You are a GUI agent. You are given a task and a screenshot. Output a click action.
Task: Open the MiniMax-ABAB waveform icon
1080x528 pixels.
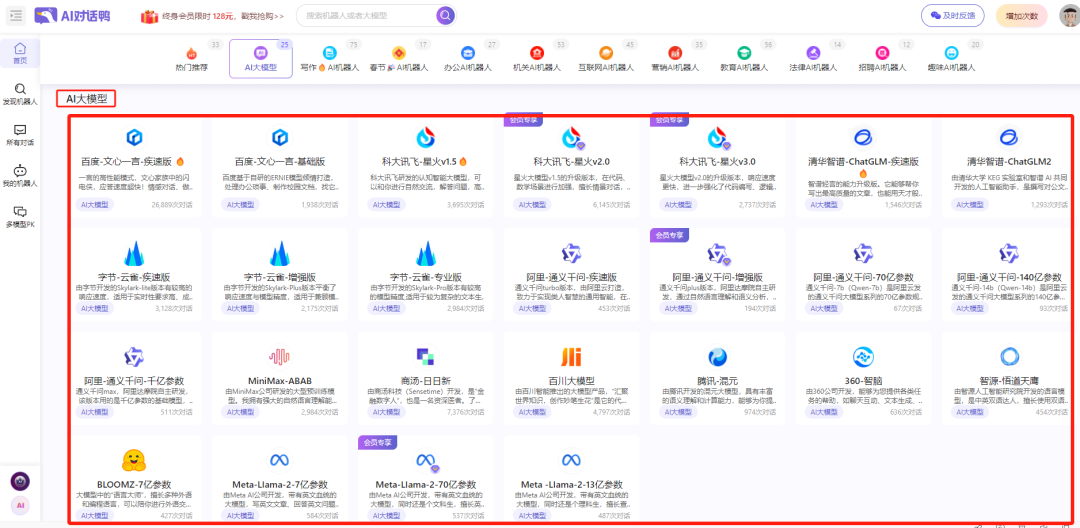(279, 356)
